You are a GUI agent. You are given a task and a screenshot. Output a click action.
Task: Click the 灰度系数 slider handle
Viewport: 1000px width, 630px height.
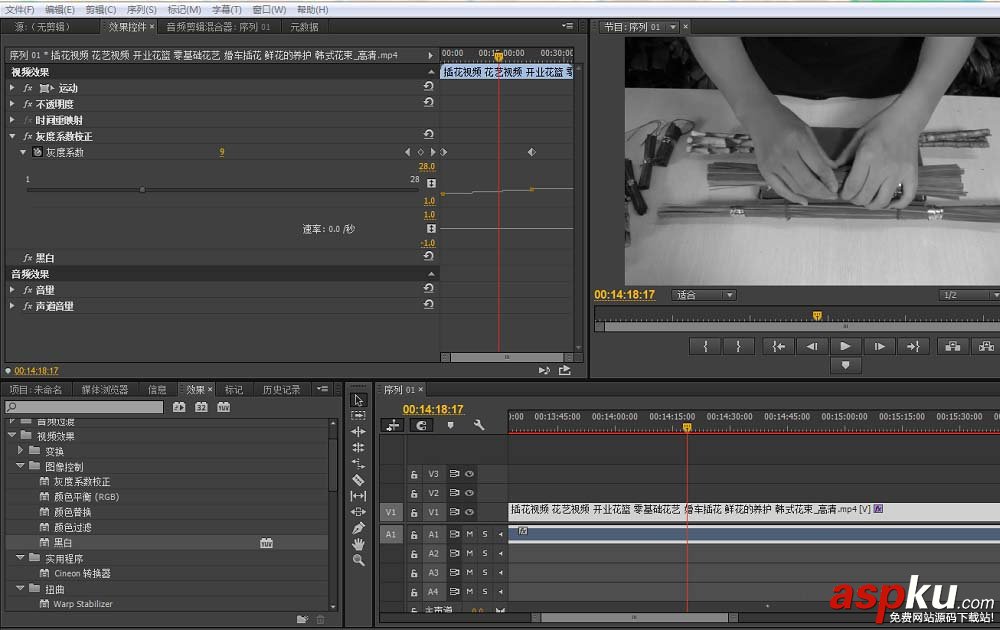142,189
